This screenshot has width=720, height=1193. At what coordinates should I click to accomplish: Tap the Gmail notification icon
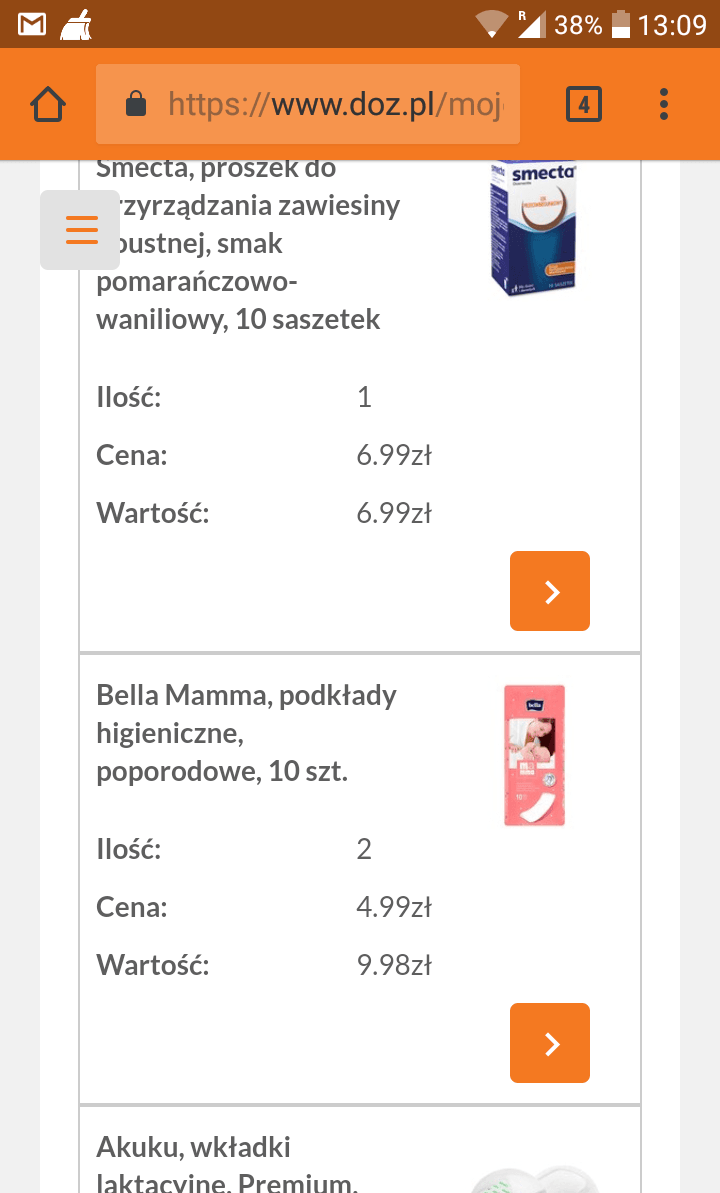click(32, 24)
